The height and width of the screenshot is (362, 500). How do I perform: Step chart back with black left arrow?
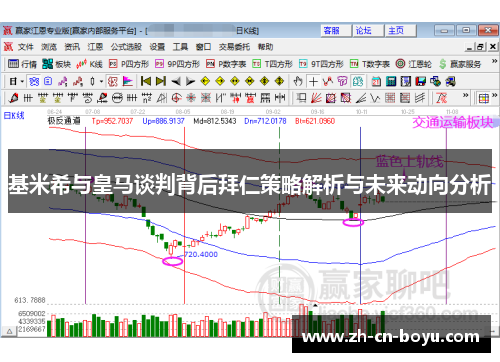176,81
